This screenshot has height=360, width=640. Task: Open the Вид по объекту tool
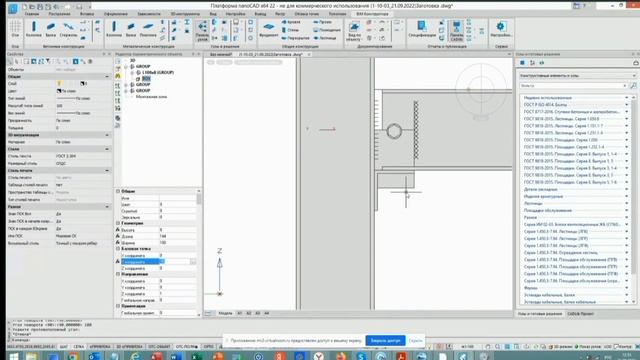click(x=354, y=30)
